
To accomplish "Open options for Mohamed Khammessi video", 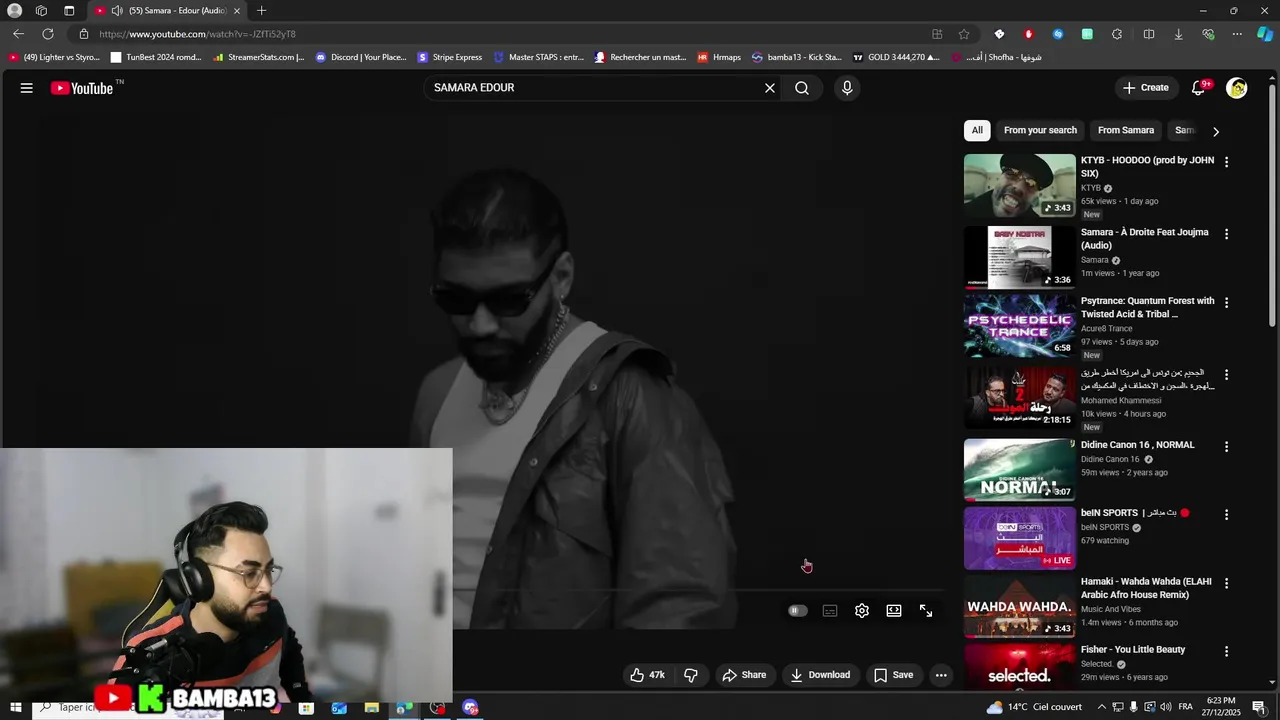I will (x=1227, y=375).
